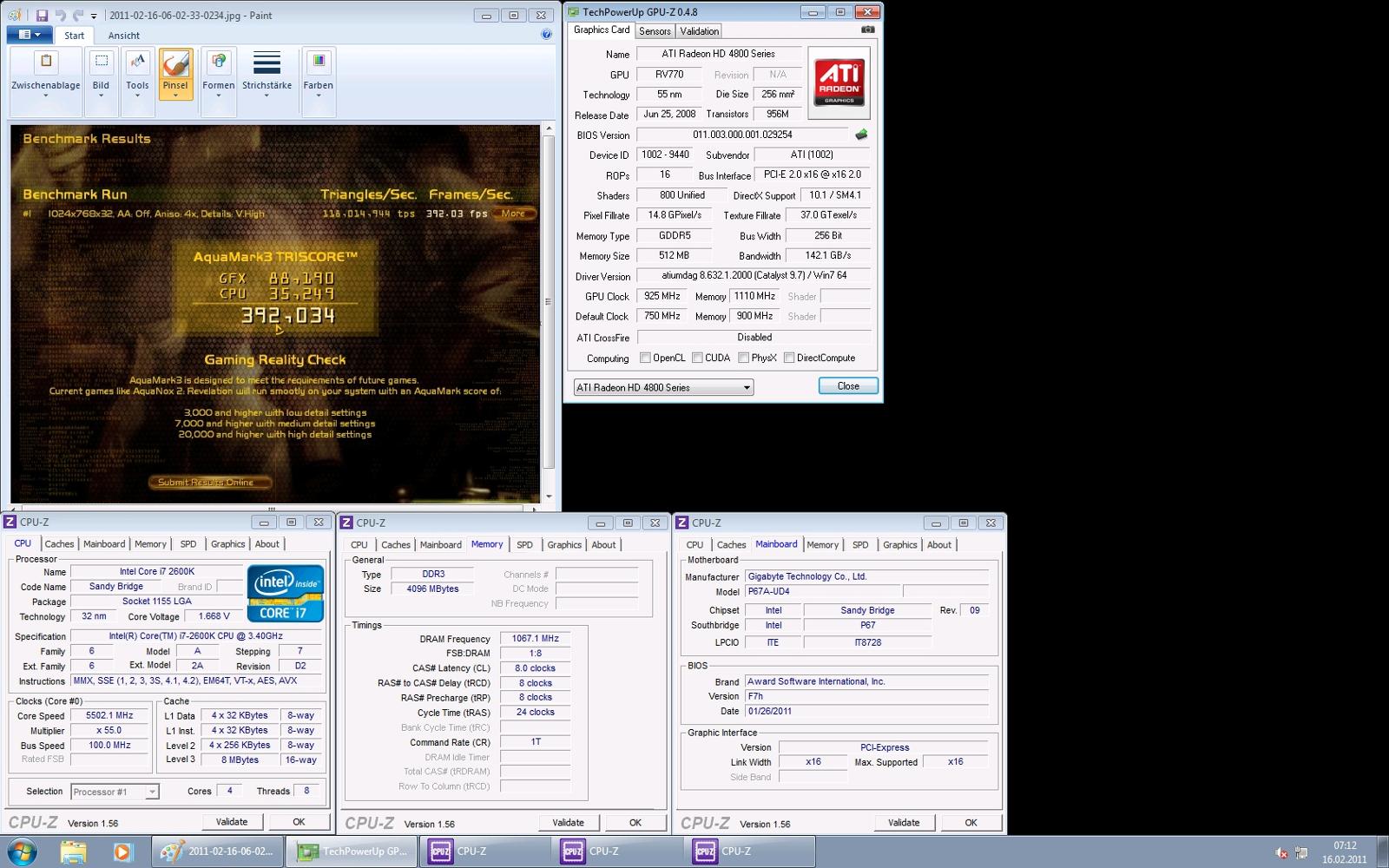Launch Windows Media Player from the taskbar
1389x868 pixels.
(122, 852)
